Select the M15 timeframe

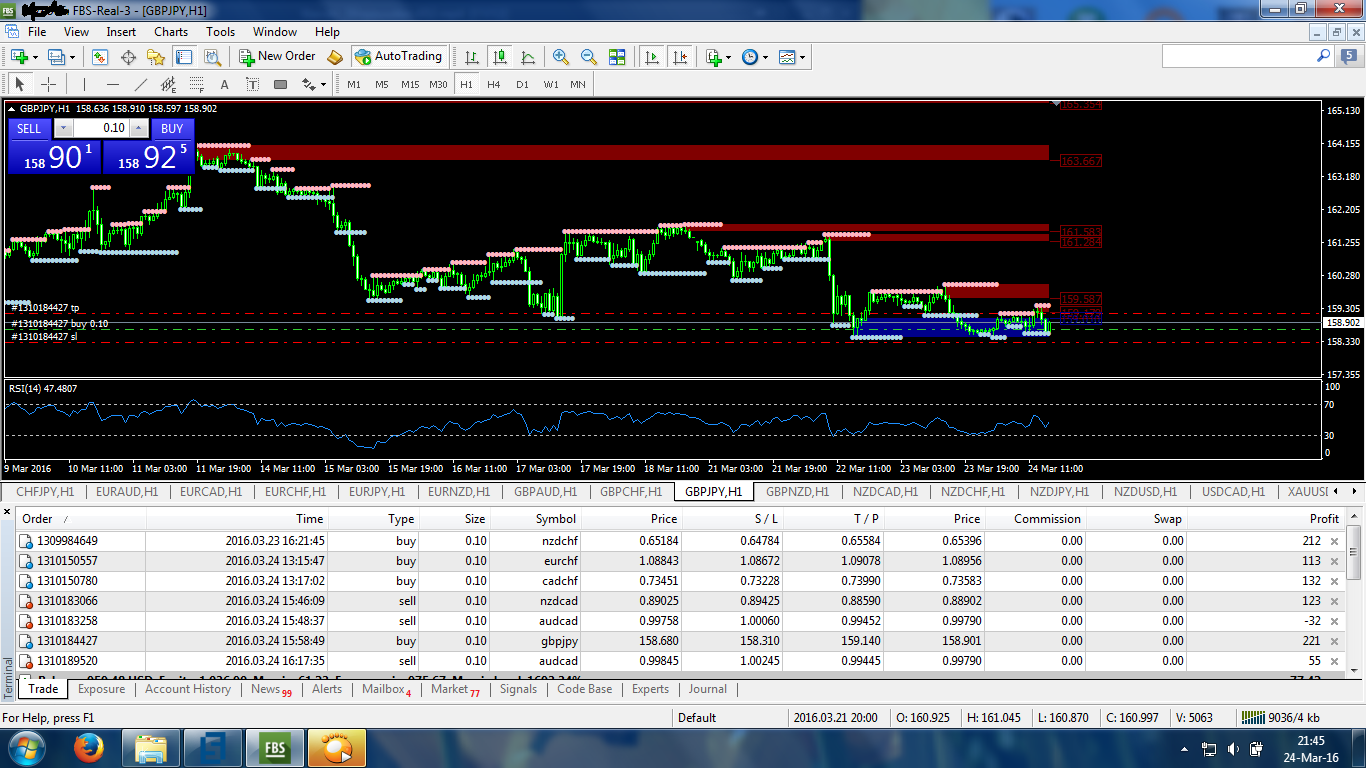tap(410, 84)
